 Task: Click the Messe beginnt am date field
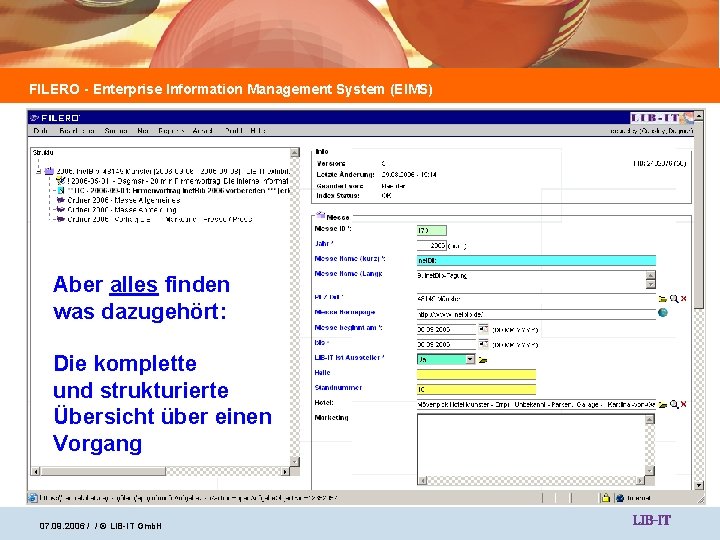[446, 329]
